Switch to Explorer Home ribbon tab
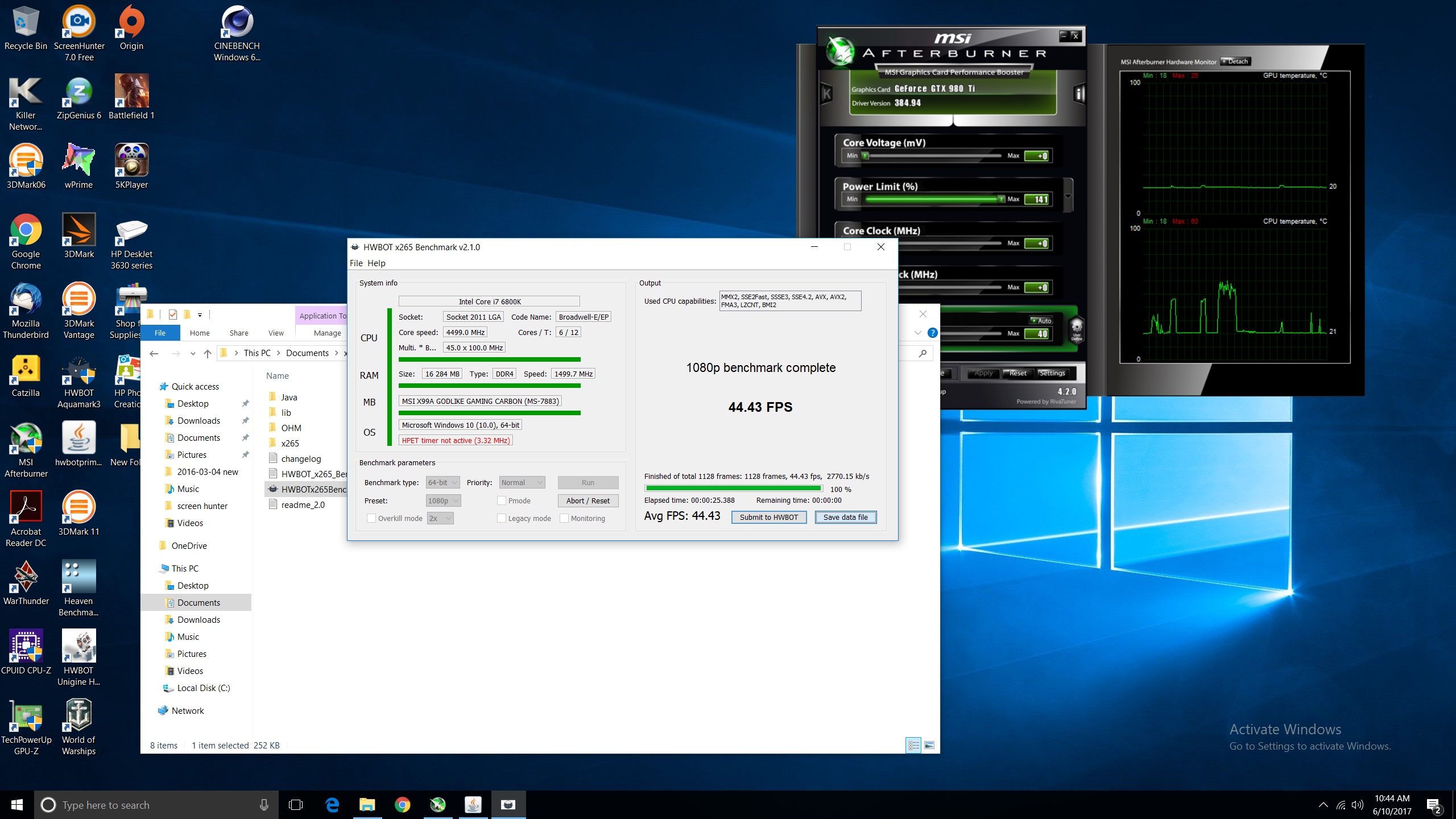 [x=200, y=333]
